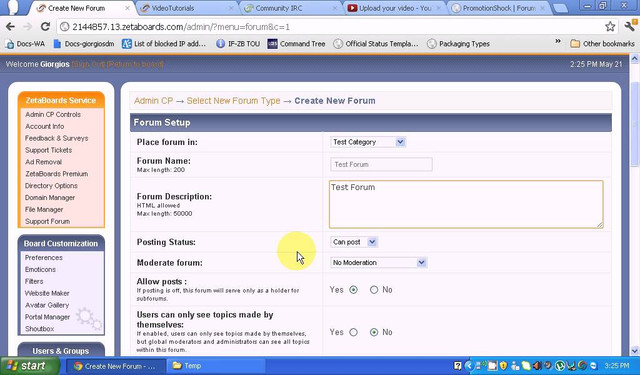Open the new tab button

click(x=560, y=8)
